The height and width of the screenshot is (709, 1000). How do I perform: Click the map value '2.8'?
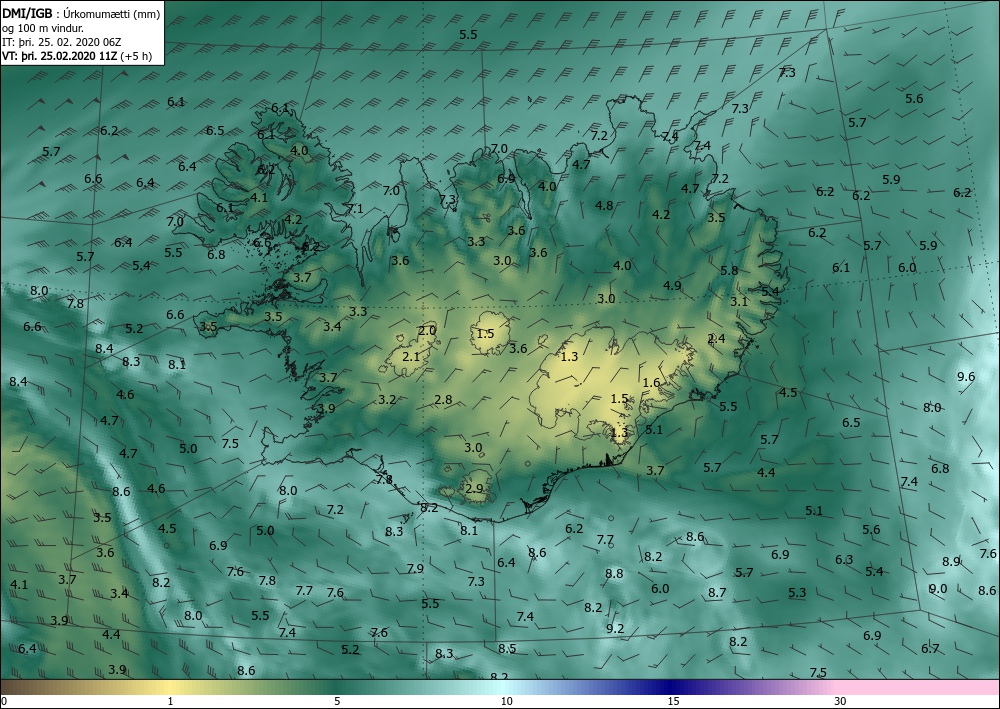[443, 400]
